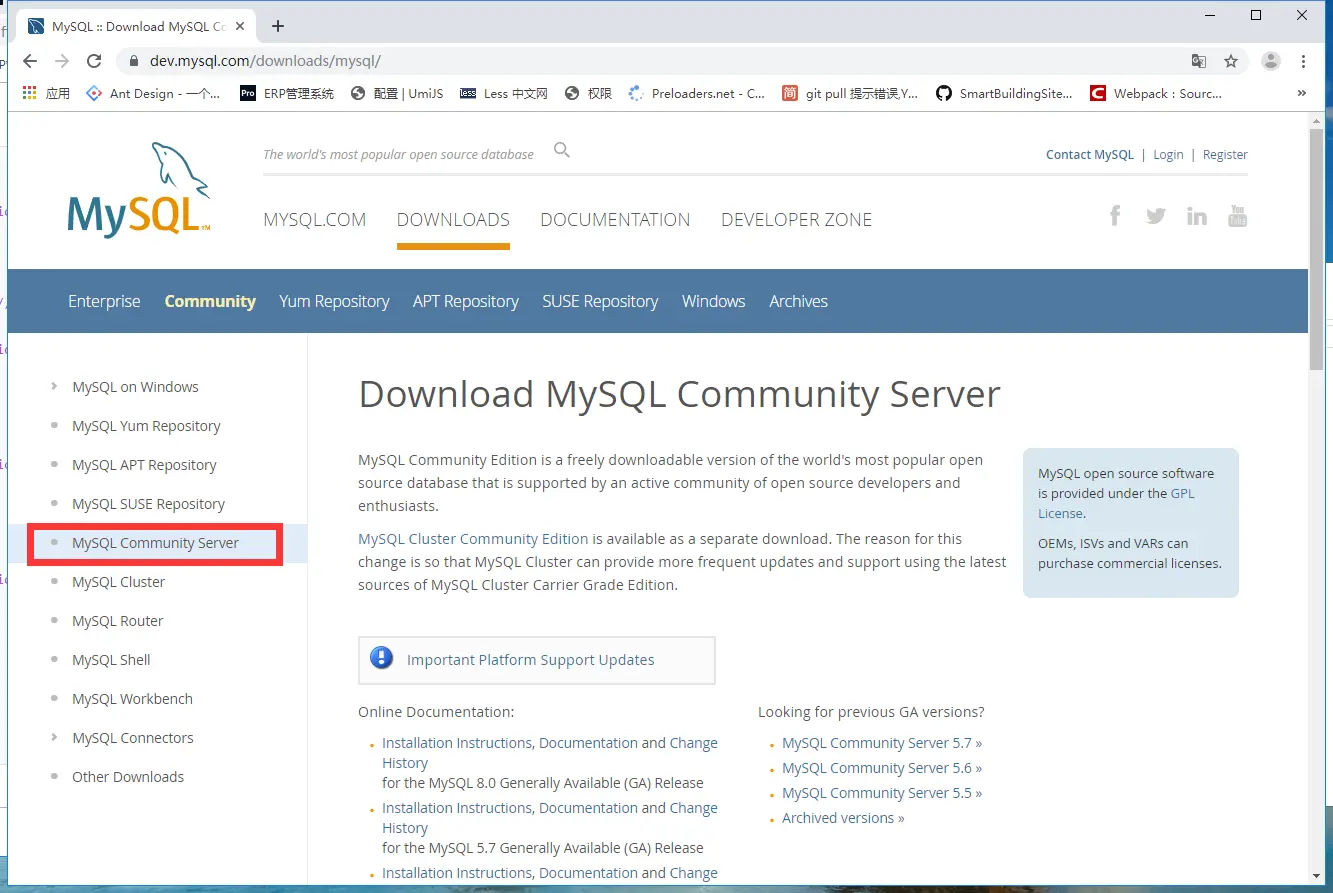The height and width of the screenshot is (893, 1333).
Task: Open the Chrome three-dot menu
Action: (1304, 61)
